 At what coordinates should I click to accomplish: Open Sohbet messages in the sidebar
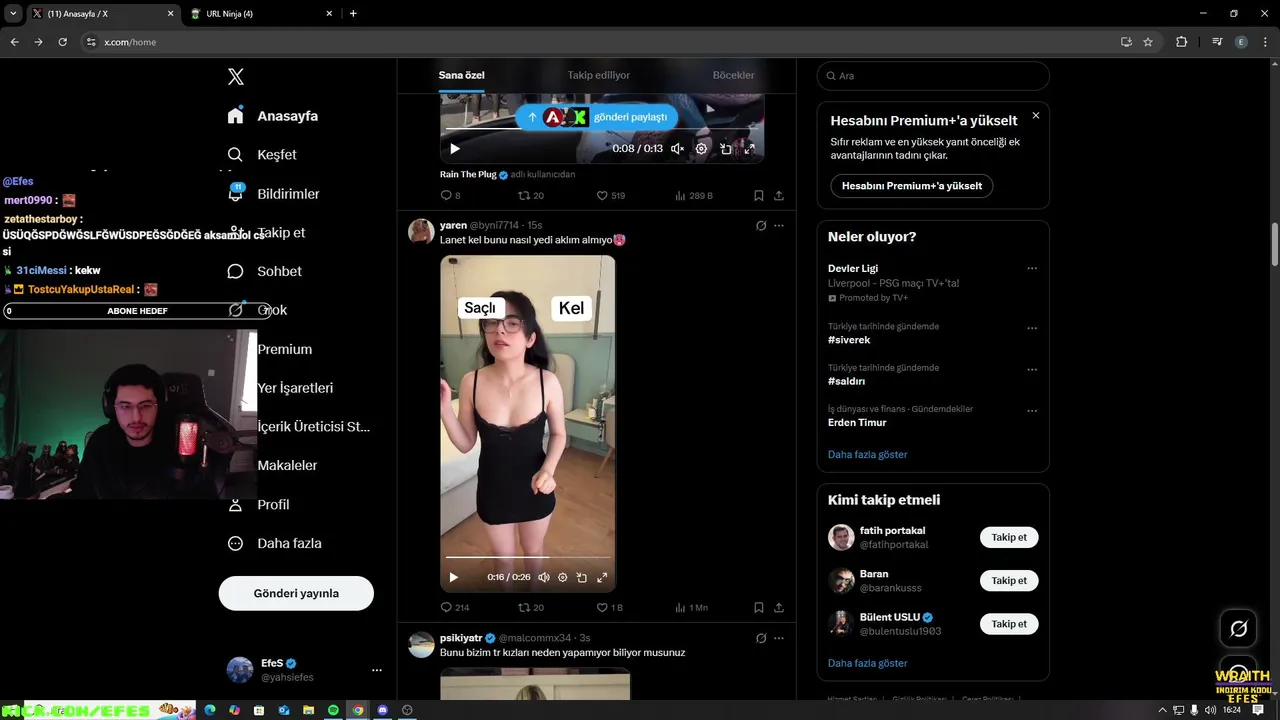click(264, 271)
